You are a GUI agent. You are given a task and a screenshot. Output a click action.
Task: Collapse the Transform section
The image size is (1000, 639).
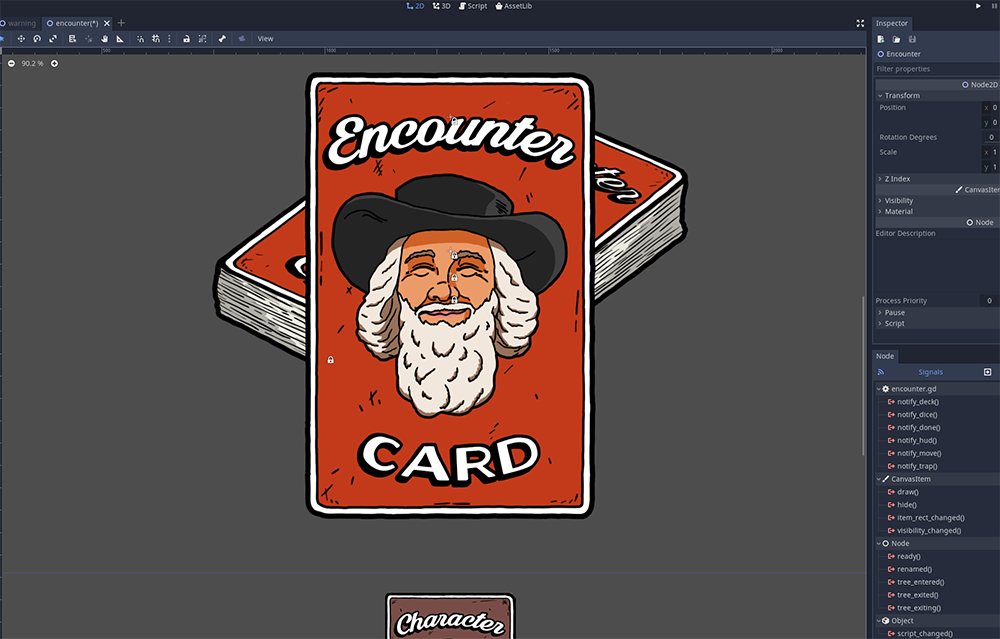click(902, 96)
